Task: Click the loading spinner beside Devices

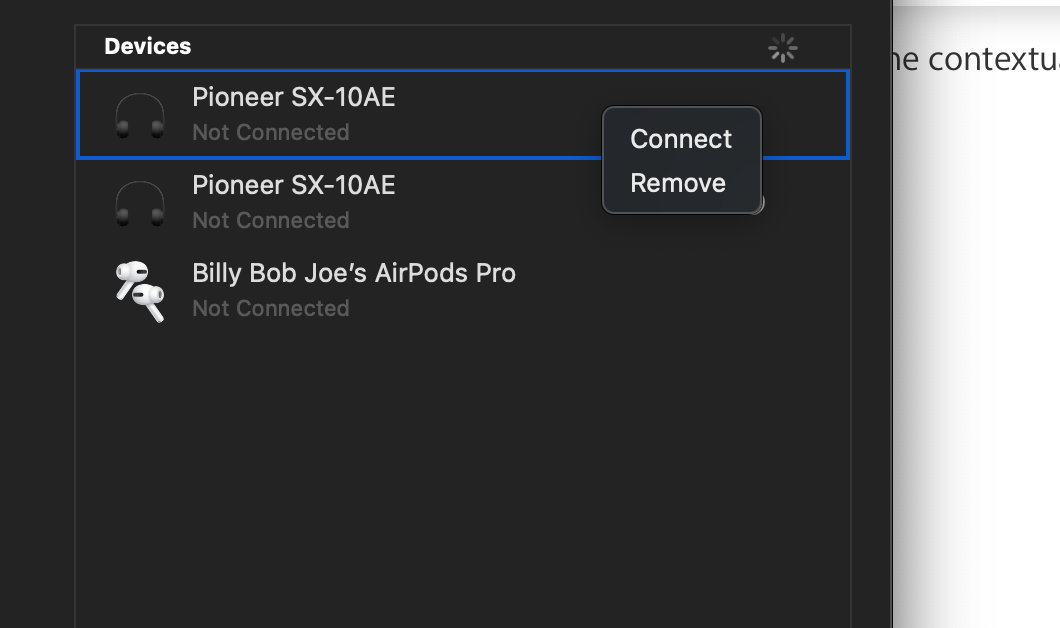Action: click(782, 47)
